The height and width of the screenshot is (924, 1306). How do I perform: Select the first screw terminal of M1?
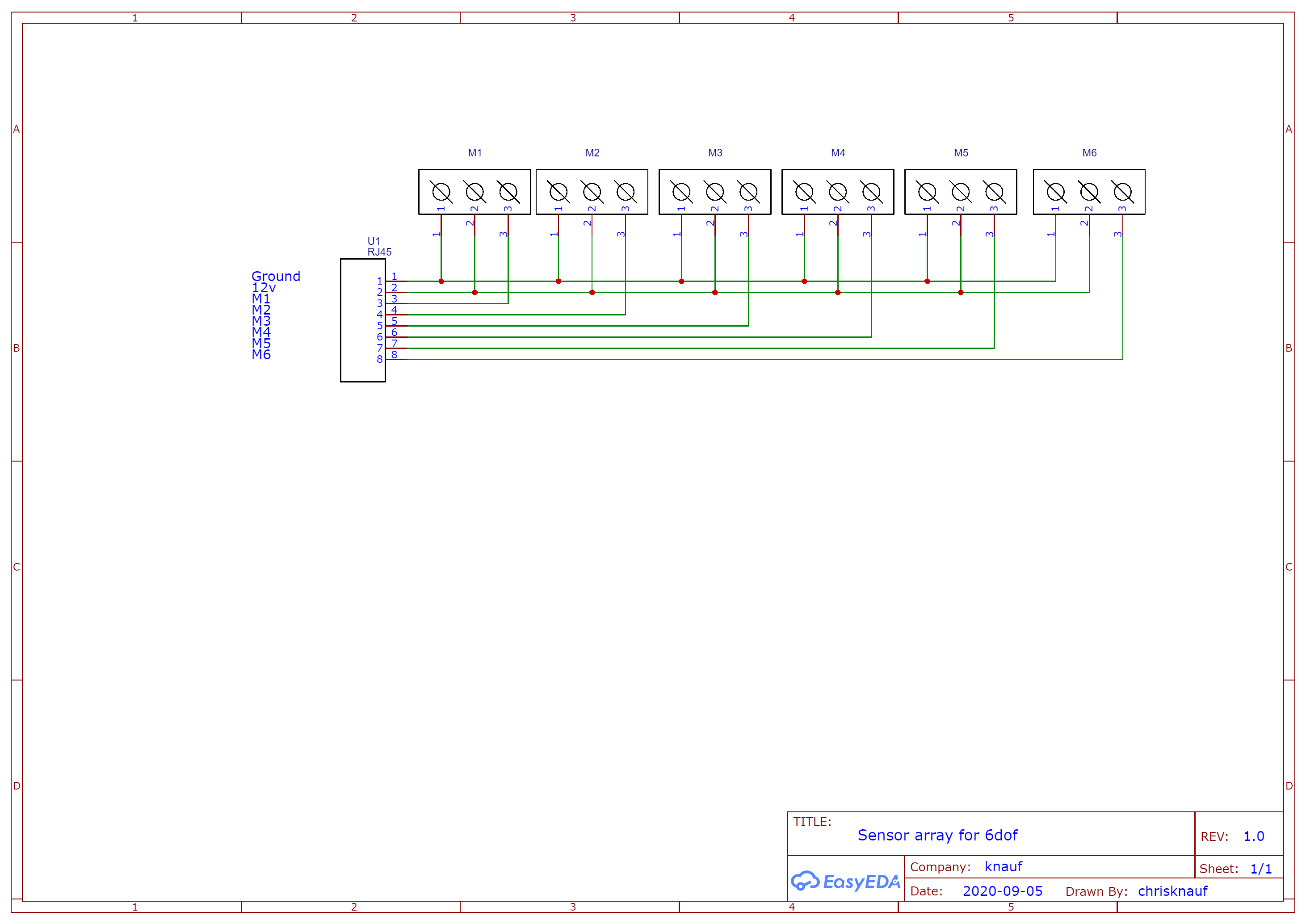tap(441, 192)
